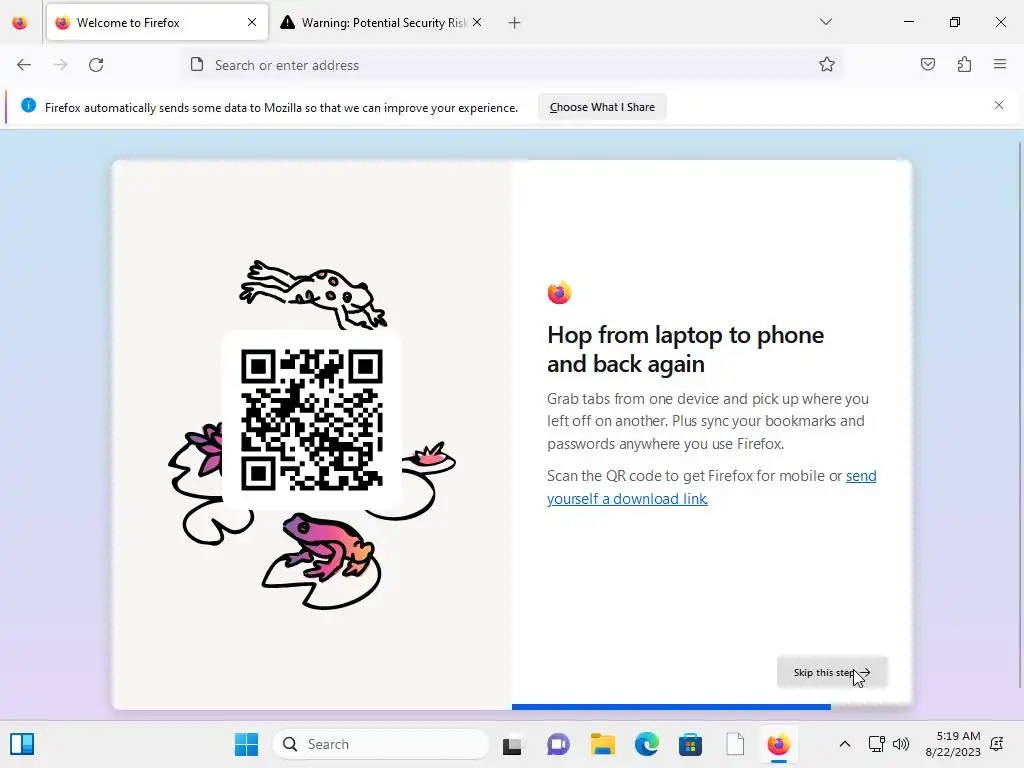Image resolution: width=1024 pixels, height=768 pixels.
Task: Open File Explorer from taskbar
Action: [x=602, y=744]
